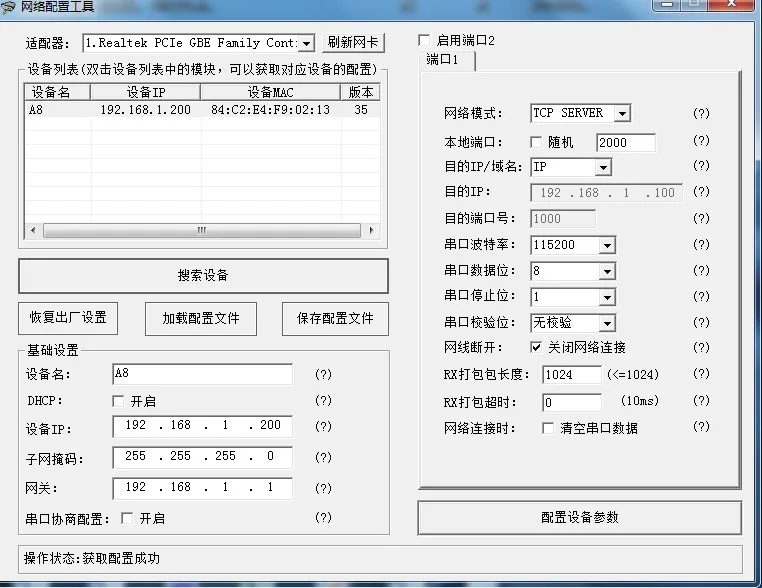Screen dimensions: 762x588
Task: Click the 网关 address field
Action: [x=203, y=488]
